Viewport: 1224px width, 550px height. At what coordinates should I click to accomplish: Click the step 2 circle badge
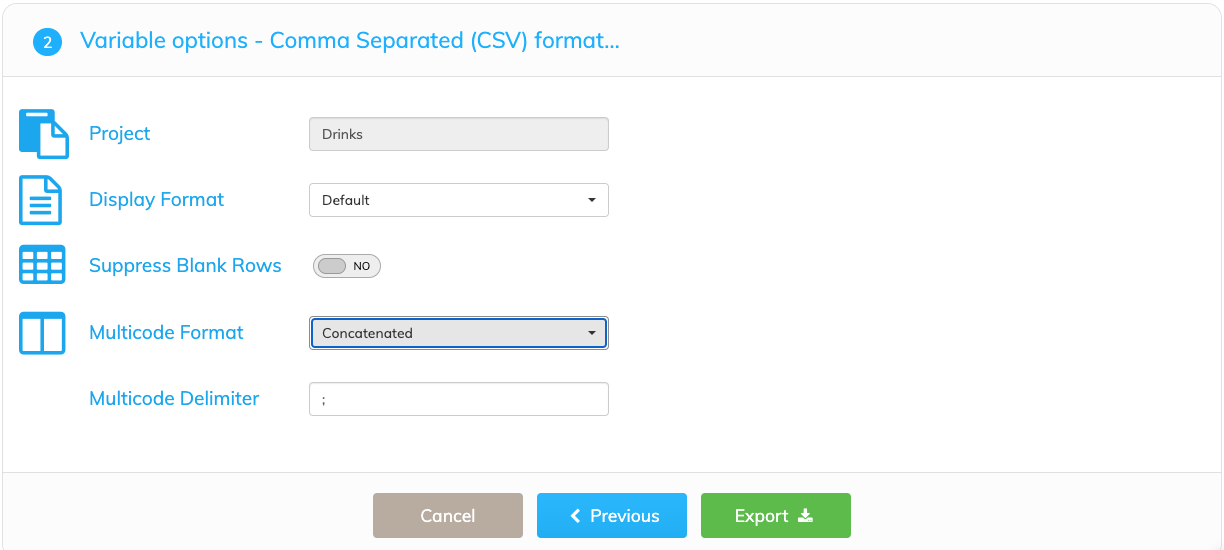(x=48, y=42)
